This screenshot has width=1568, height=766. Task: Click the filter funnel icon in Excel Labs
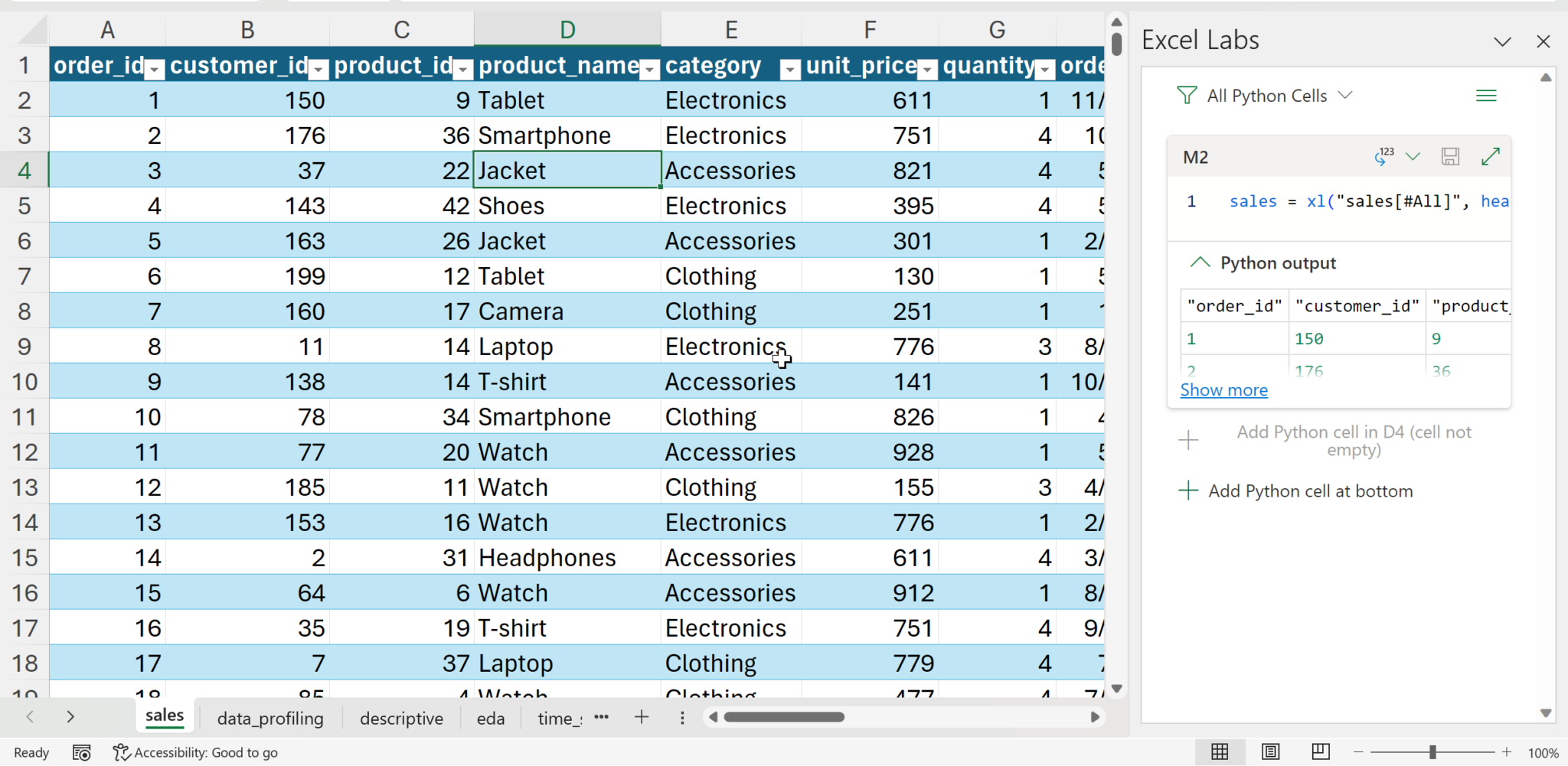point(1186,96)
